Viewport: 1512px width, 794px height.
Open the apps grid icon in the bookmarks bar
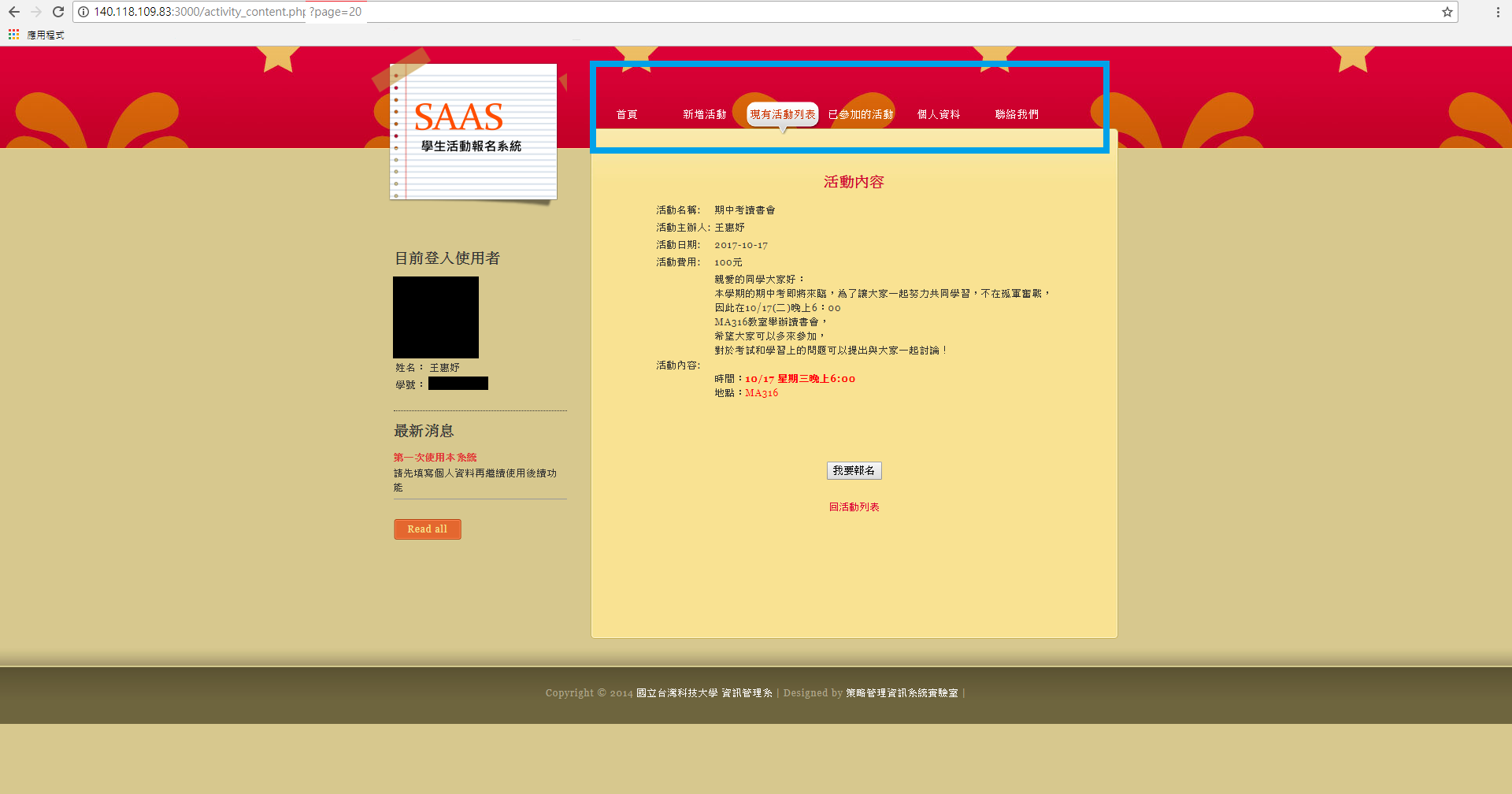pyautogui.click(x=13, y=35)
